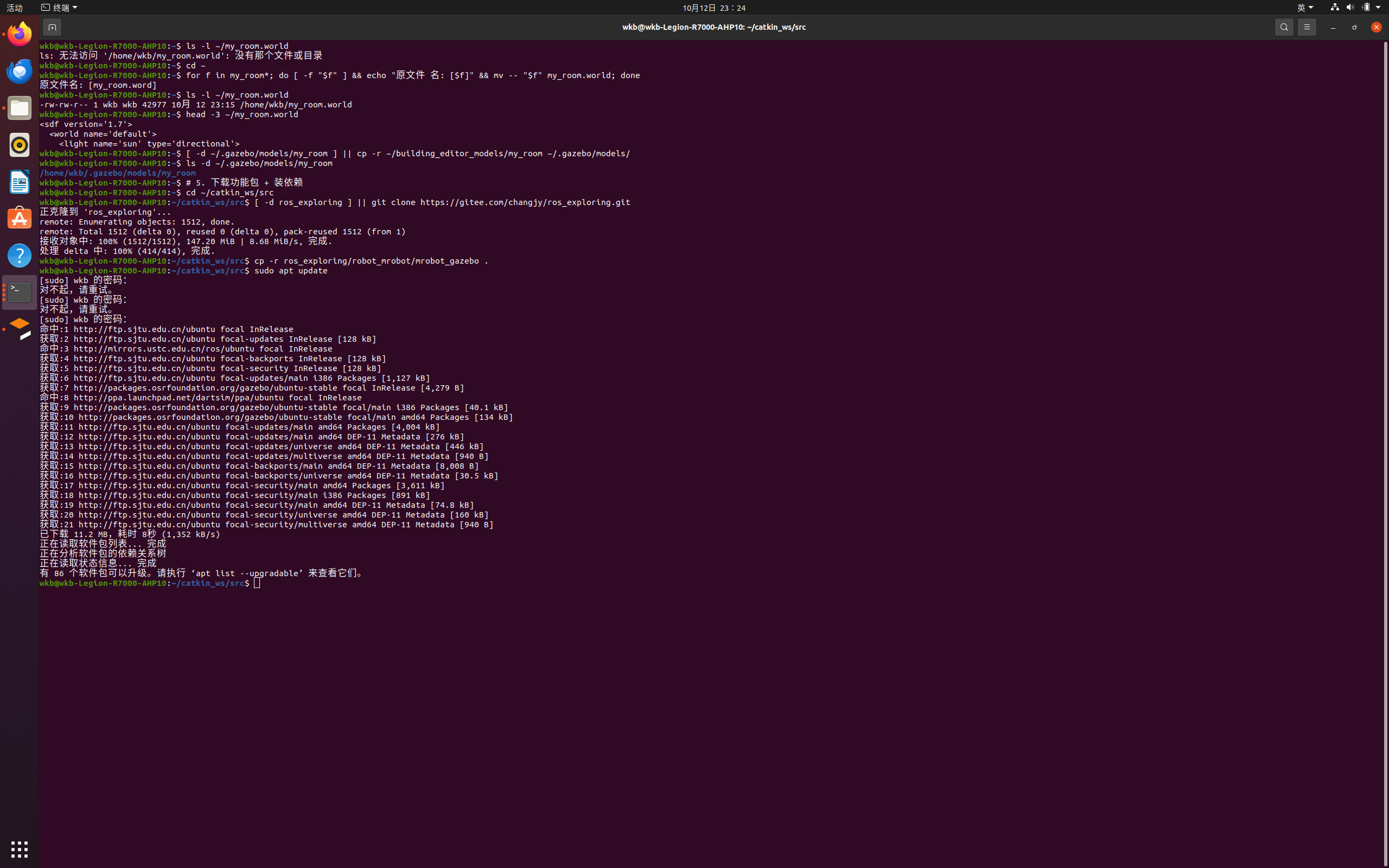Open the terminal hamburger menu

tap(1307, 27)
